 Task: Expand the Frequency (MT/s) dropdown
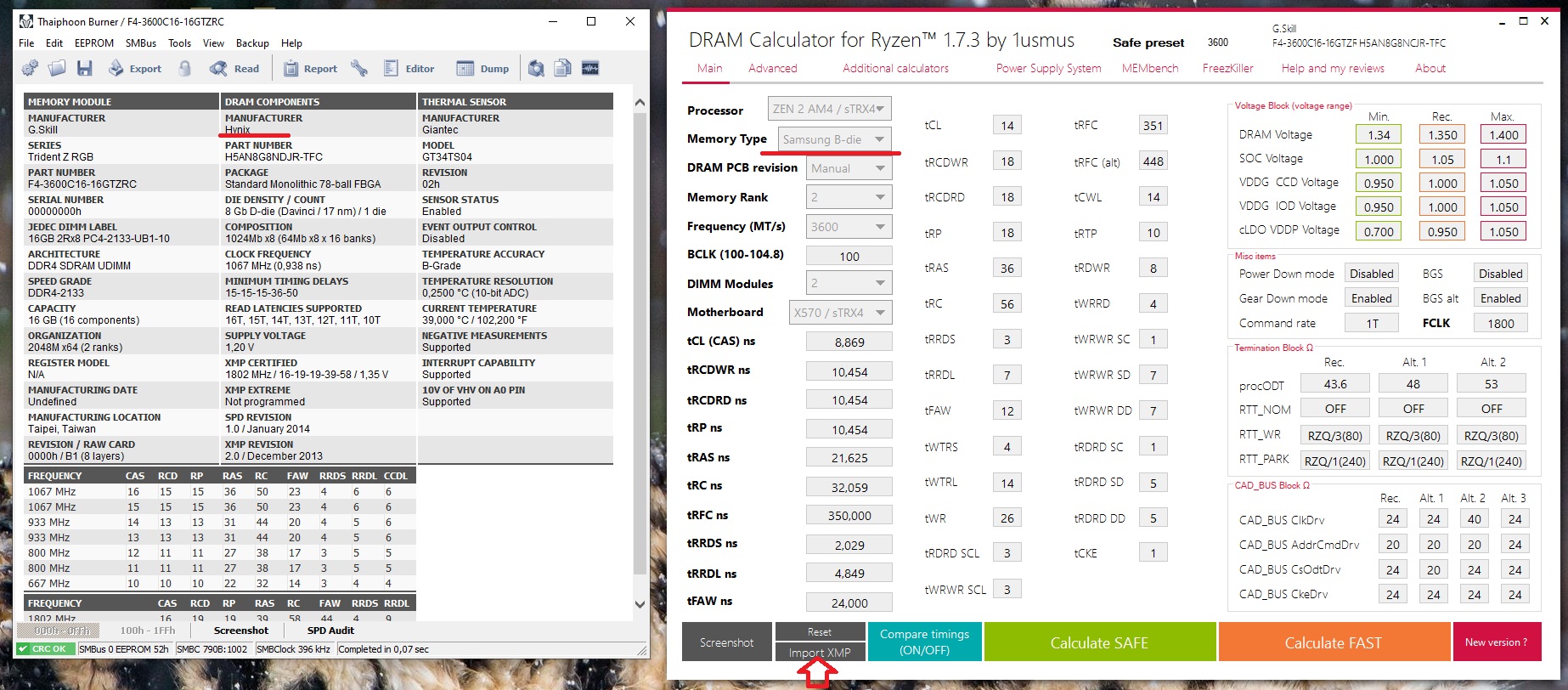[849, 227]
